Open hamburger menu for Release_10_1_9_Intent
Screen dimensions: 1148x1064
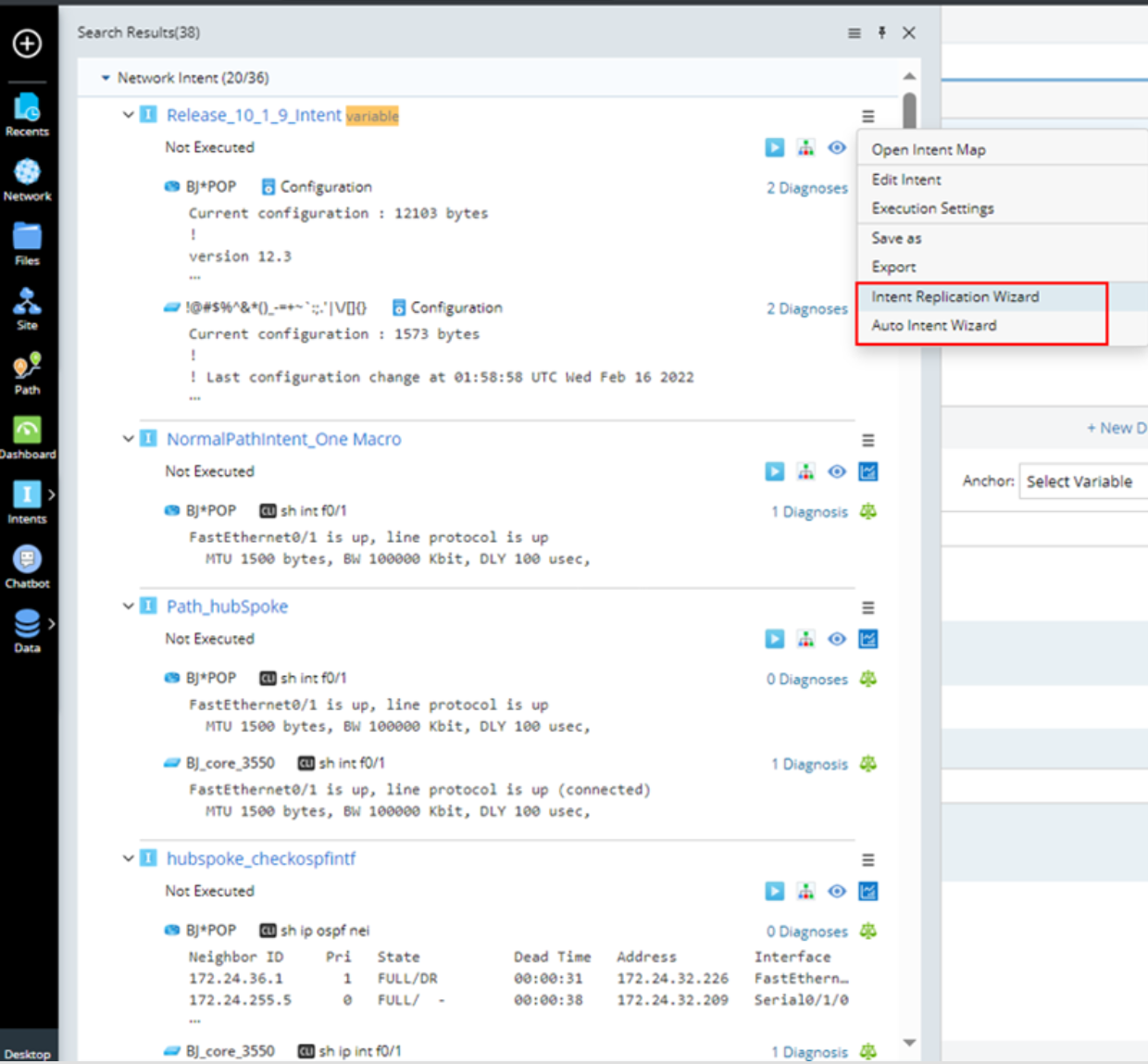point(868,117)
